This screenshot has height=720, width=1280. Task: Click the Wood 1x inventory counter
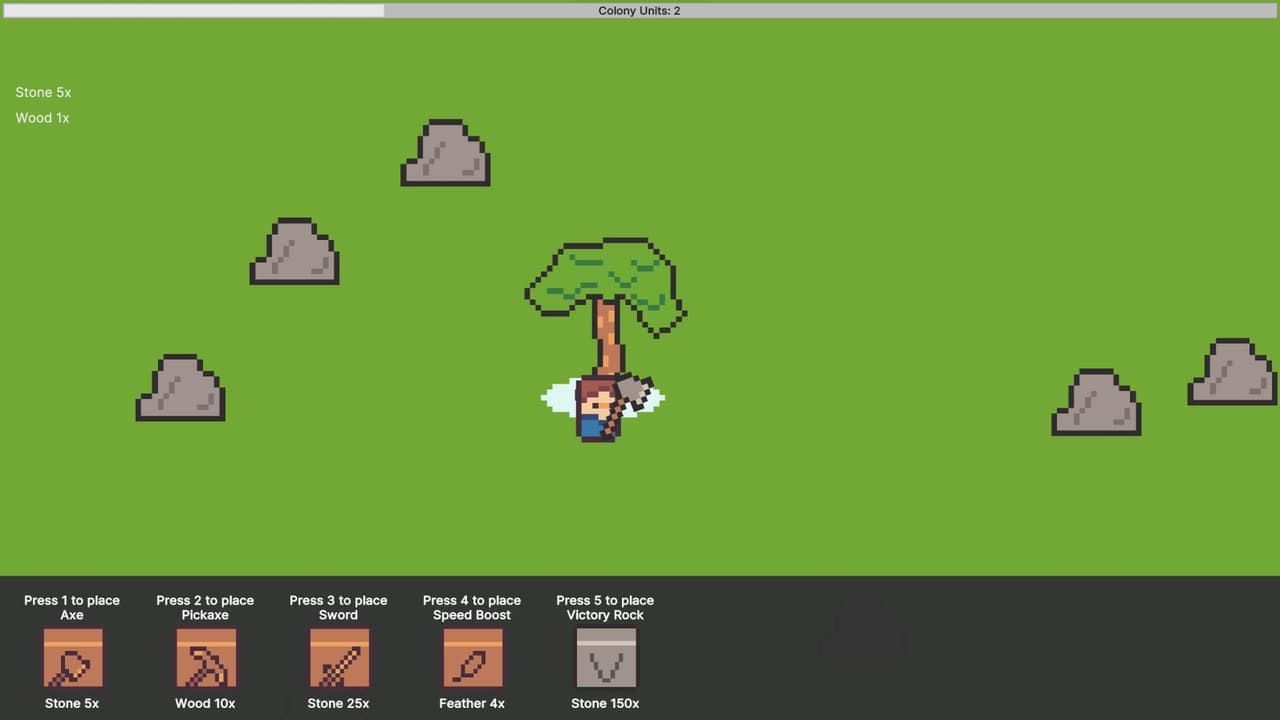tap(42, 118)
